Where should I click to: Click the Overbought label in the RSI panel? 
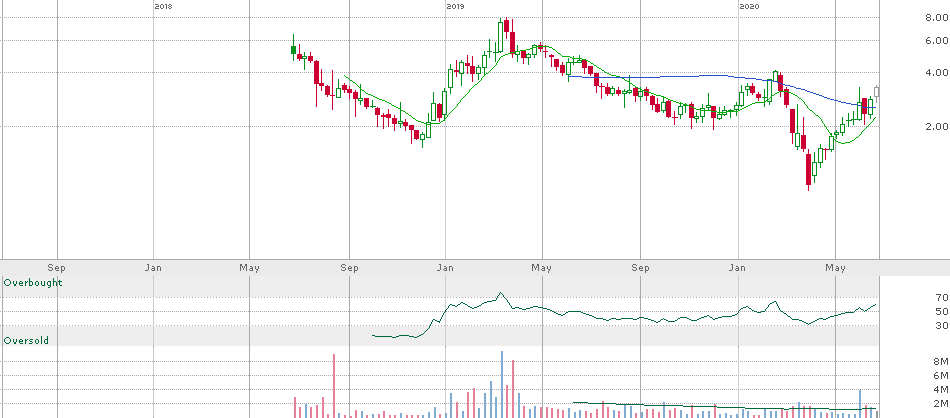pos(33,282)
